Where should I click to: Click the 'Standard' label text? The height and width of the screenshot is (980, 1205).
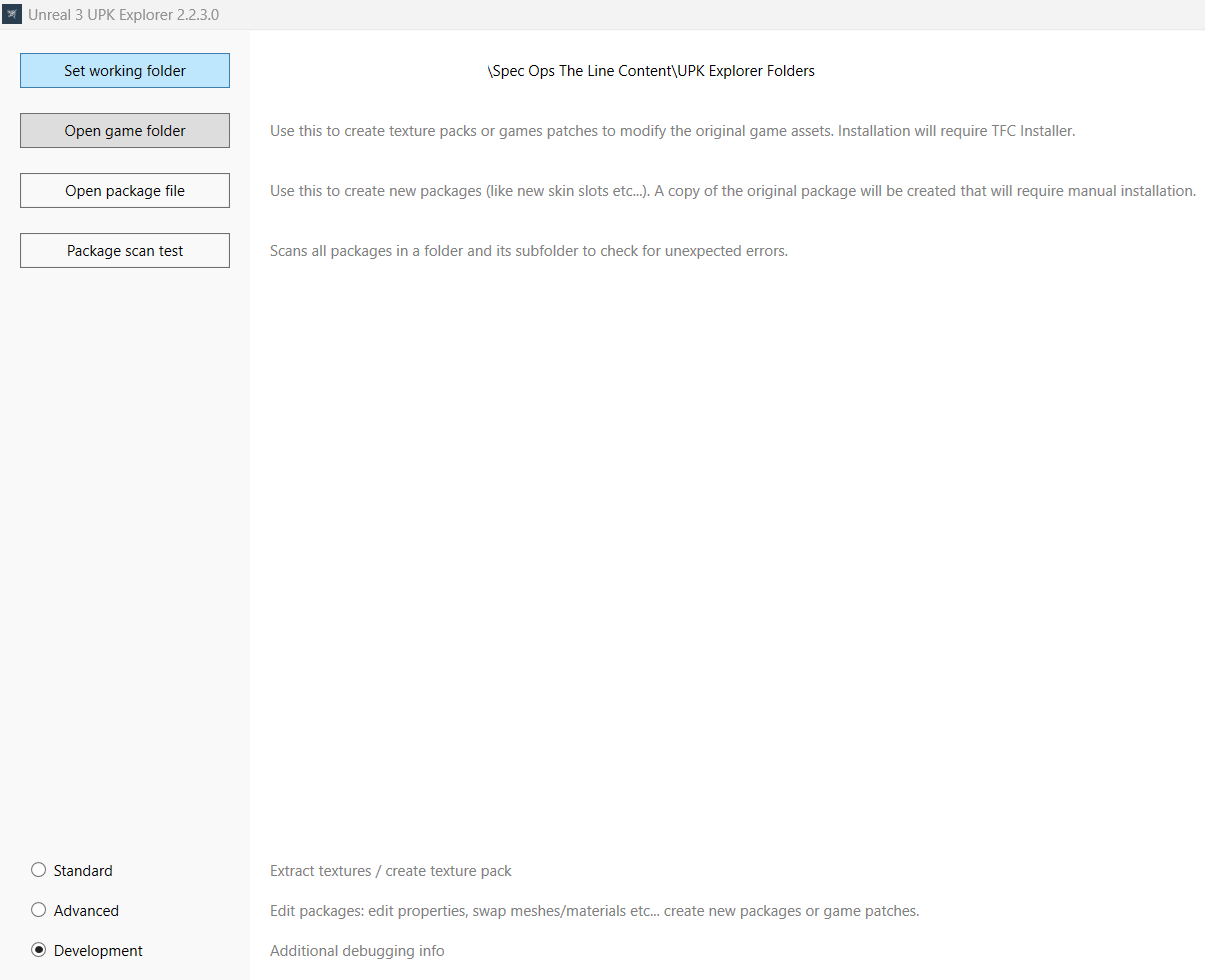[x=83, y=871]
